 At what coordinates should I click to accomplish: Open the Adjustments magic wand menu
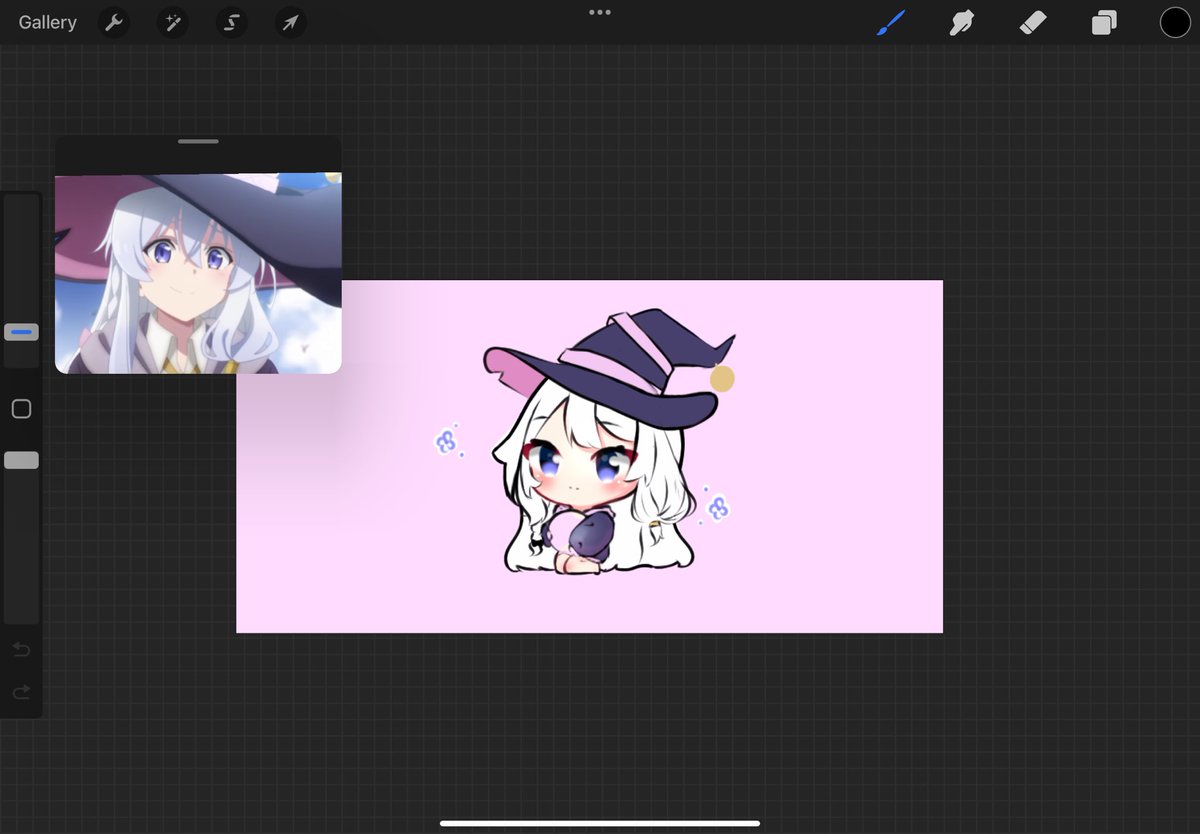[173, 22]
